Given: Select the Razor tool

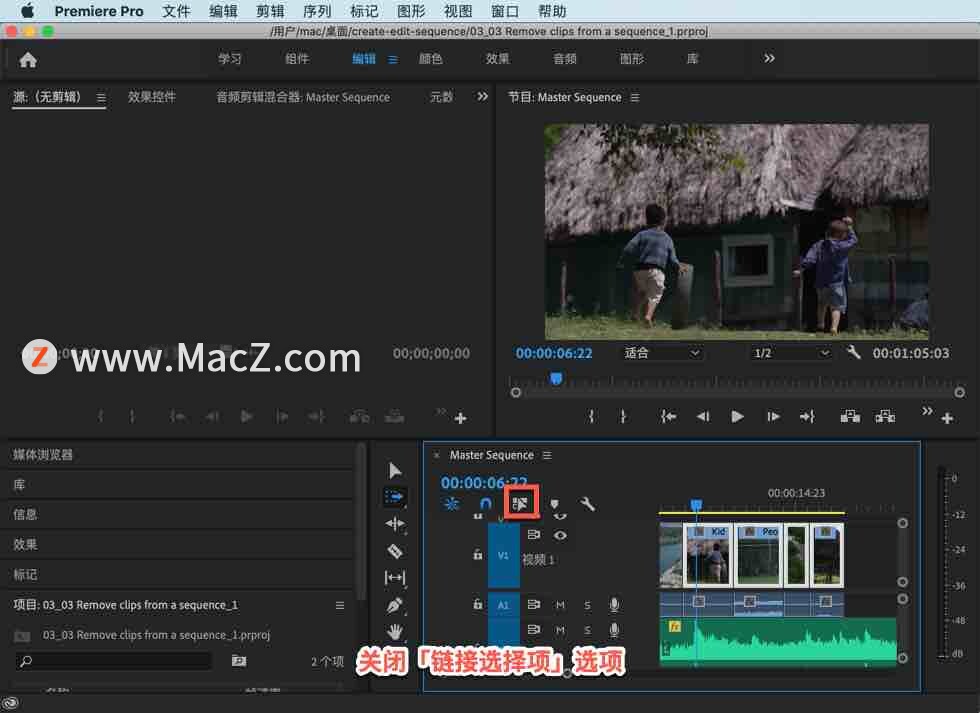Looking at the screenshot, I should coord(395,551).
